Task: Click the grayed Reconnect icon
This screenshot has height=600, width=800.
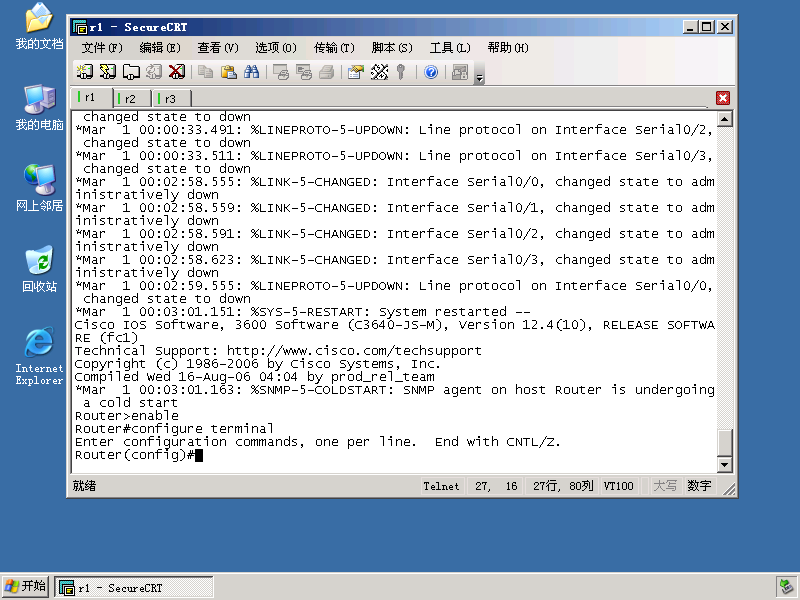Action: point(154,72)
